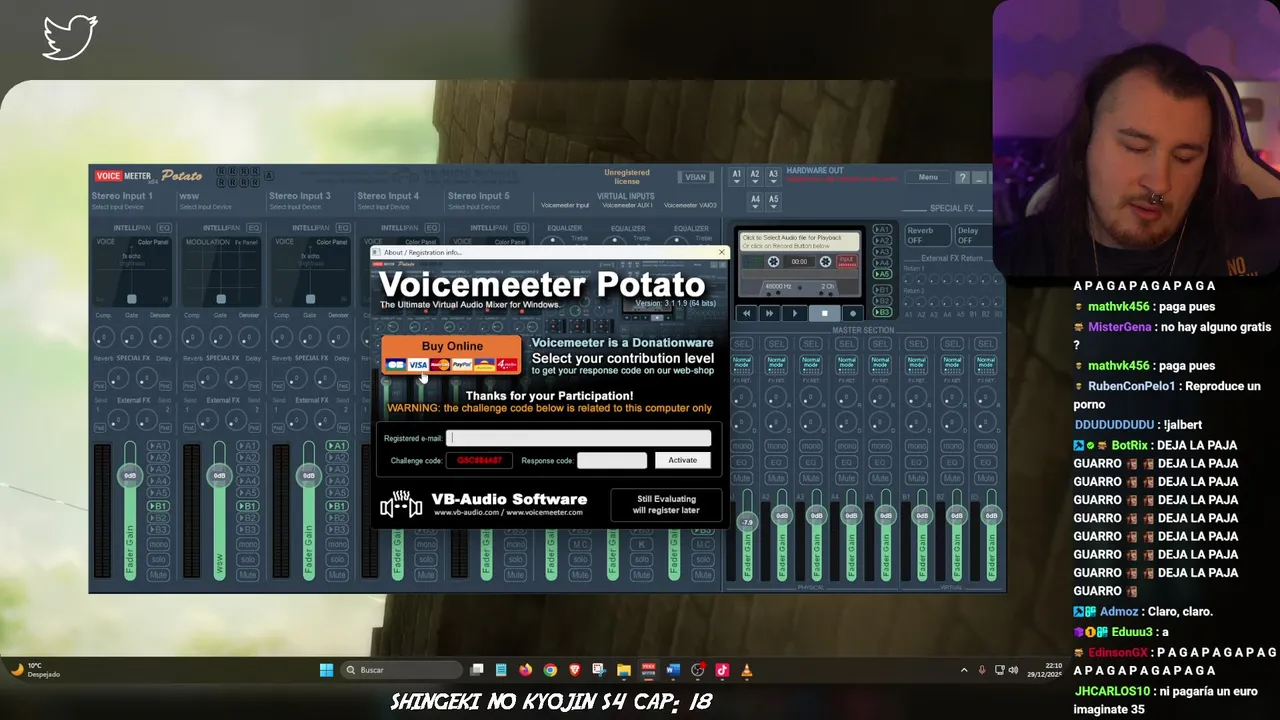
Task: Toggle mono on wsw strip
Action: [247, 545]
